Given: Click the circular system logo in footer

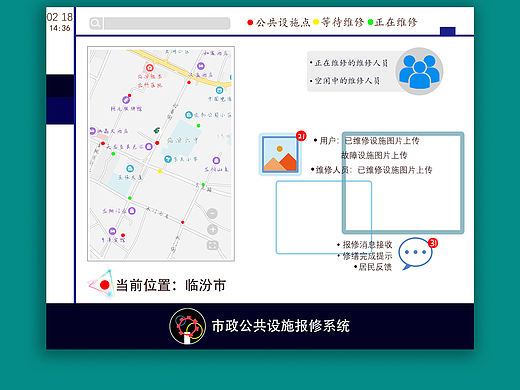Looking at the screenshot, I should [x=187, y=326].
